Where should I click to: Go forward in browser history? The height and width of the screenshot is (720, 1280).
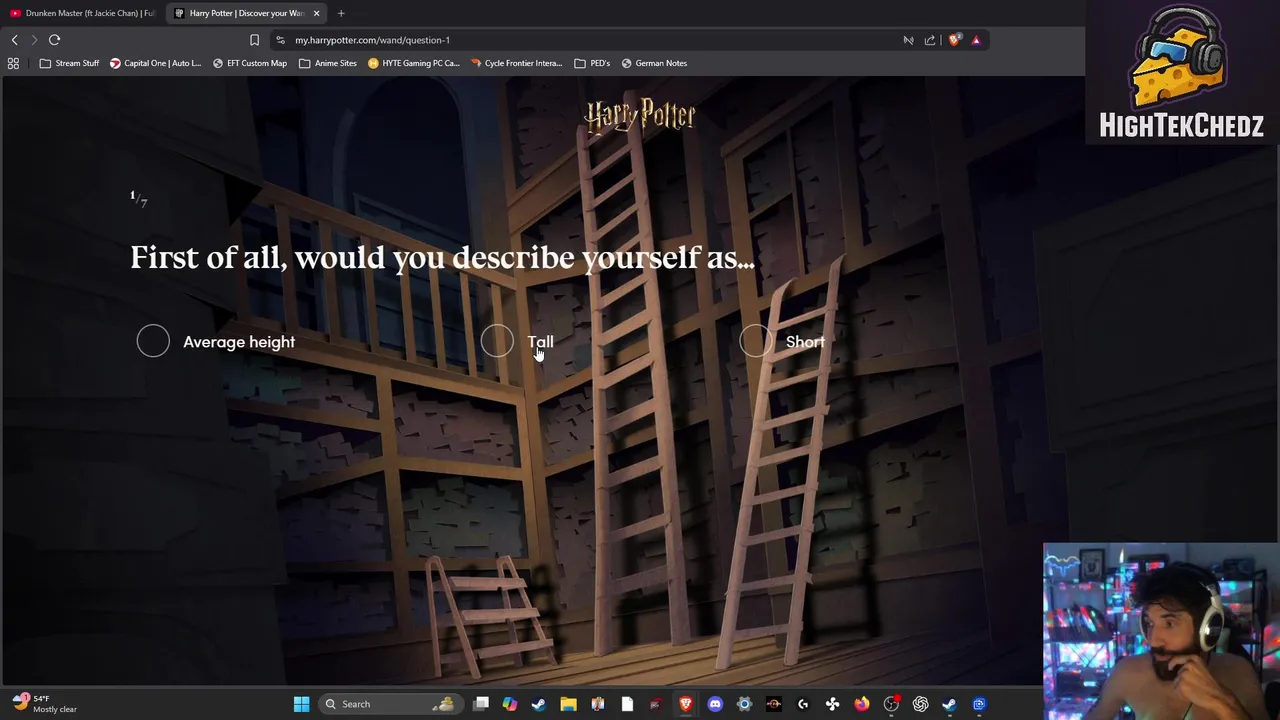(34, 40)
